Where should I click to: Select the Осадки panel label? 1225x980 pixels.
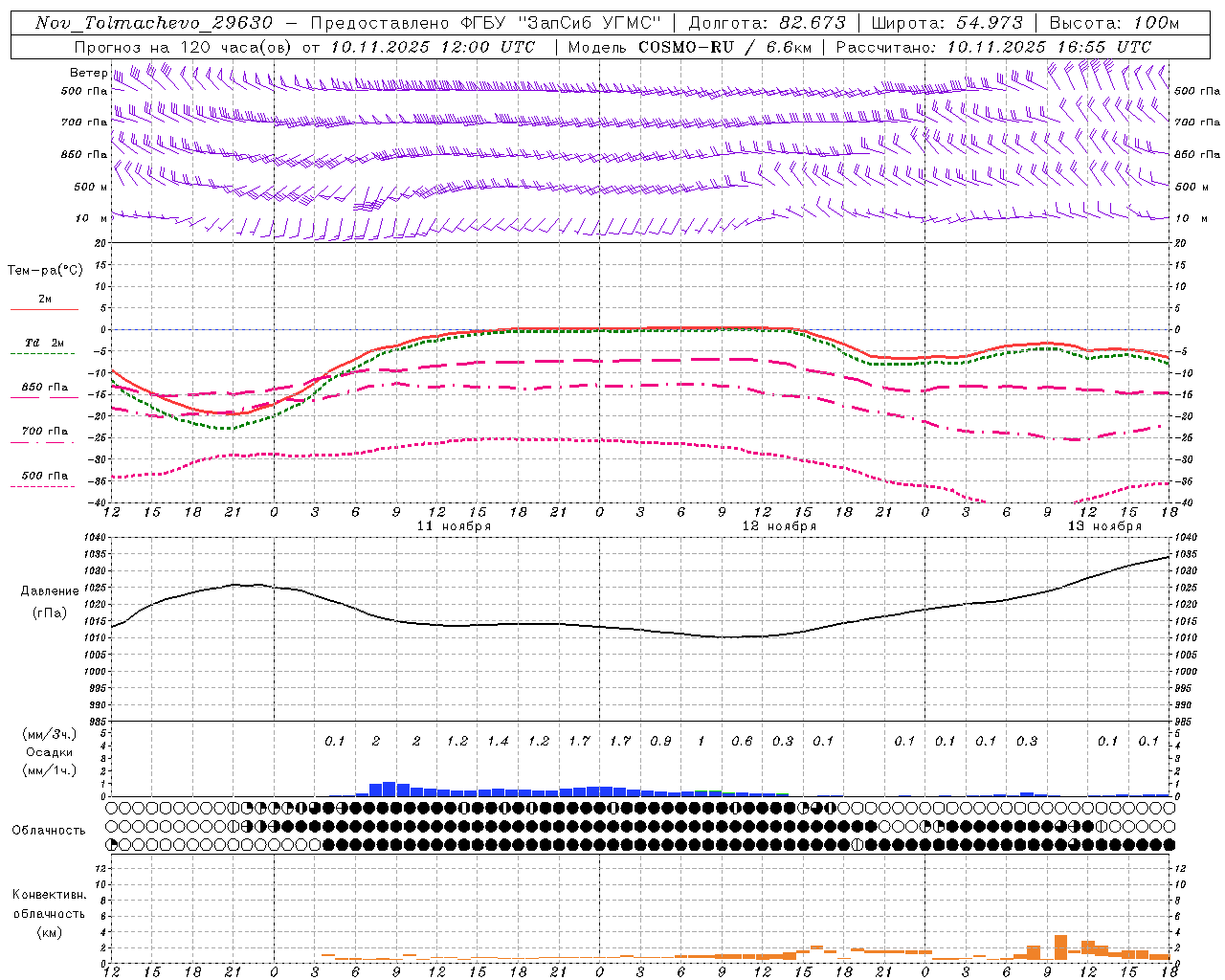coord(49,752)
